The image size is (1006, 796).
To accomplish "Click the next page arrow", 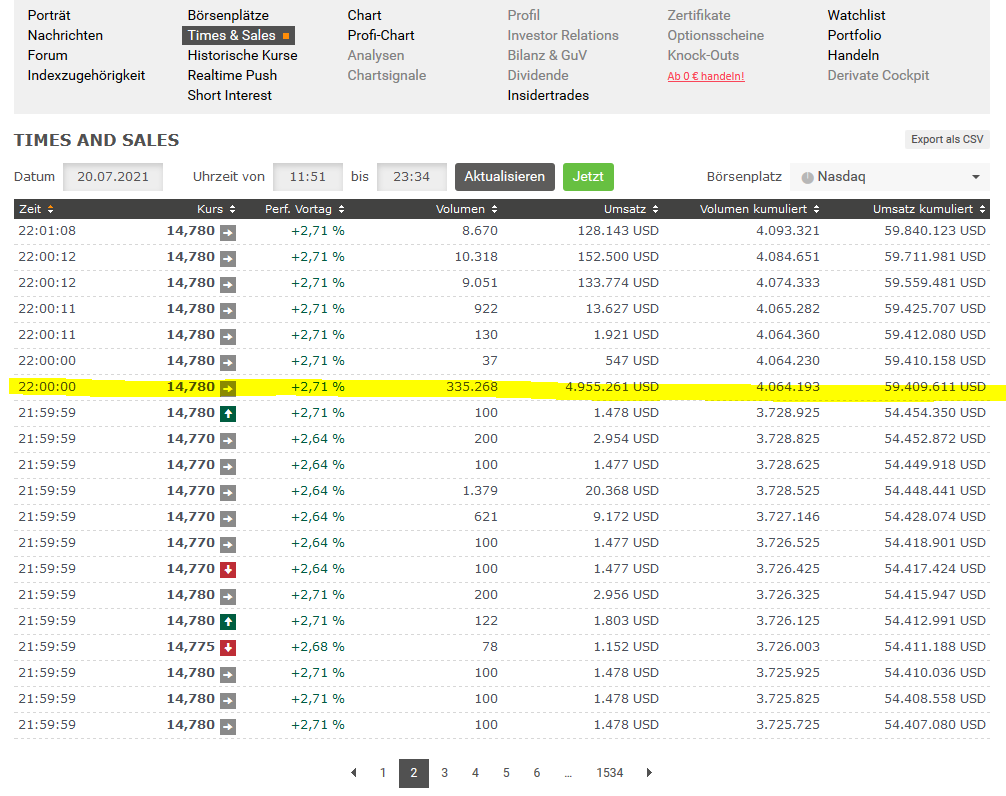I will [649, 773].
